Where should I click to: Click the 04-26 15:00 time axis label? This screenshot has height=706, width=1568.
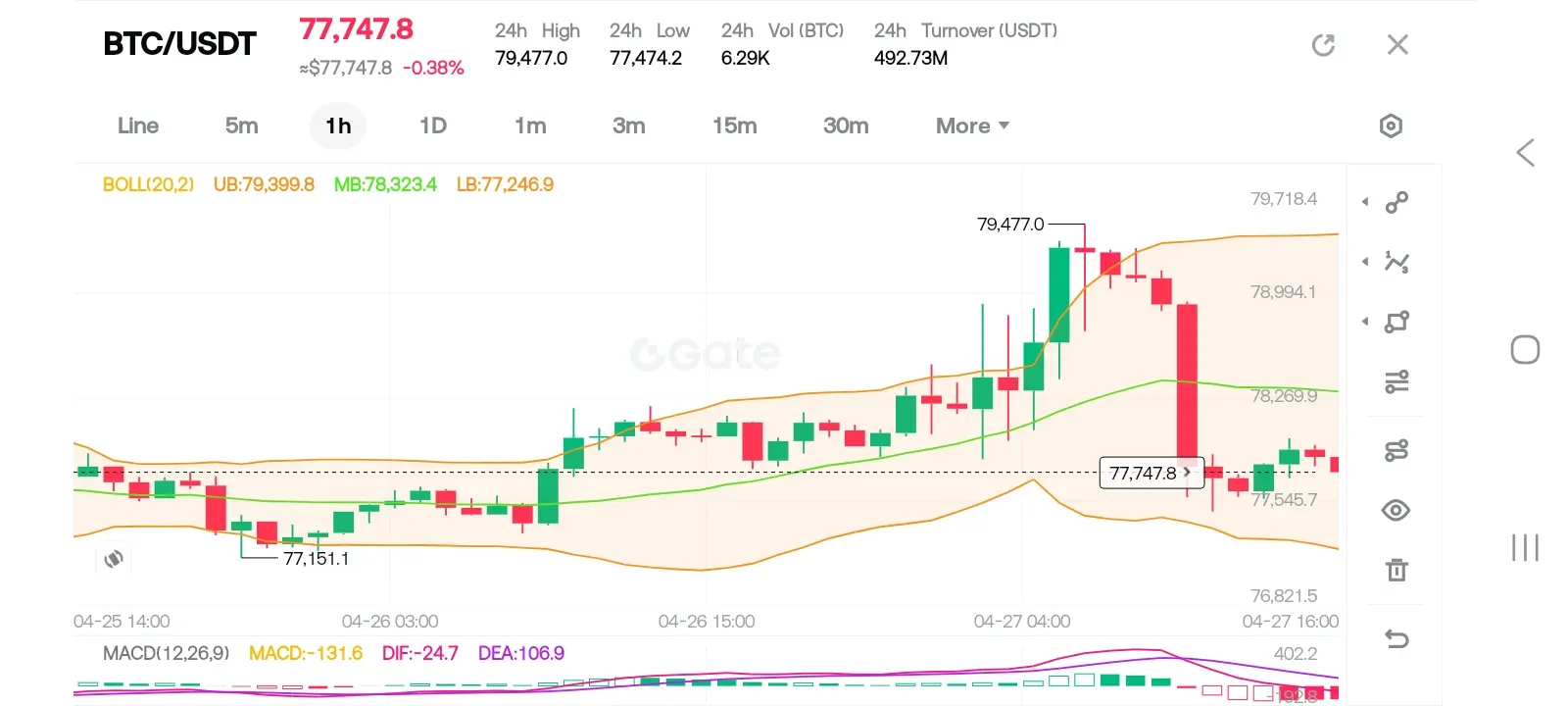(x=707, y=622)
